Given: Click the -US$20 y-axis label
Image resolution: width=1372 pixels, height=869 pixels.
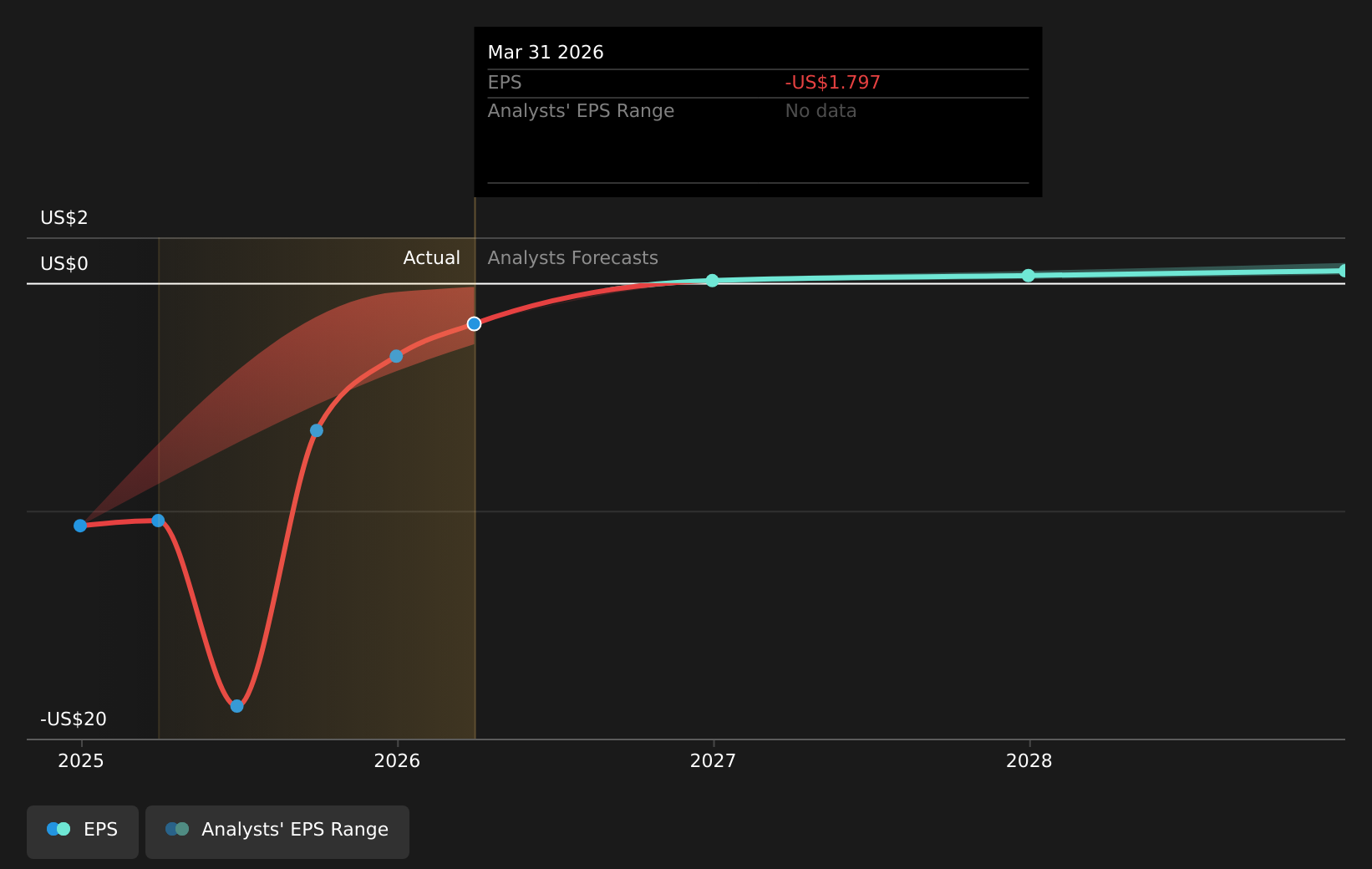Looking at the screenshot, I should [74, 719].
